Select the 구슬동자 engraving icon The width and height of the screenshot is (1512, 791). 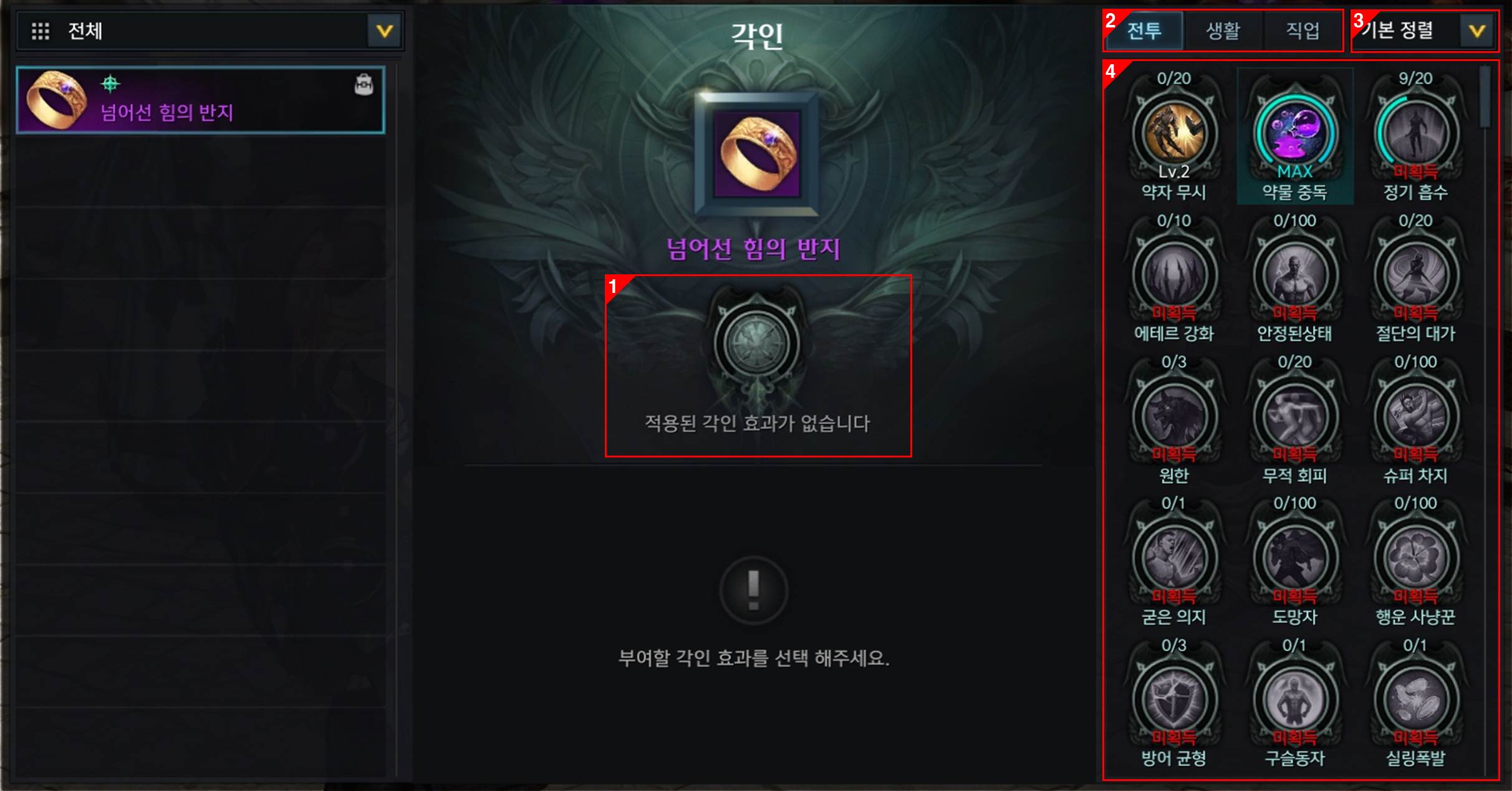tap(1295, 699)
